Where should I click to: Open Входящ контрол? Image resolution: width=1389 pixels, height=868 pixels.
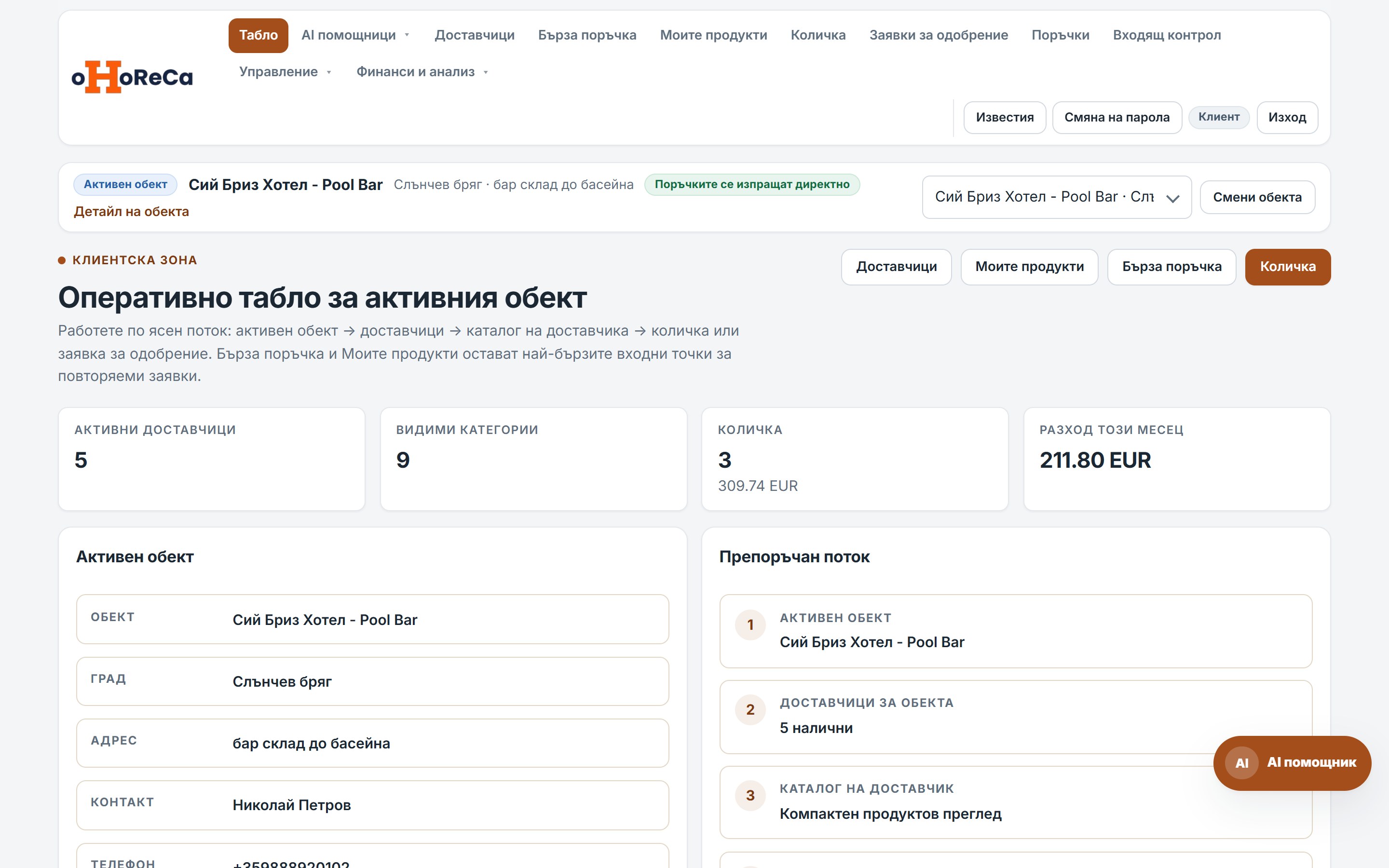1167,35
